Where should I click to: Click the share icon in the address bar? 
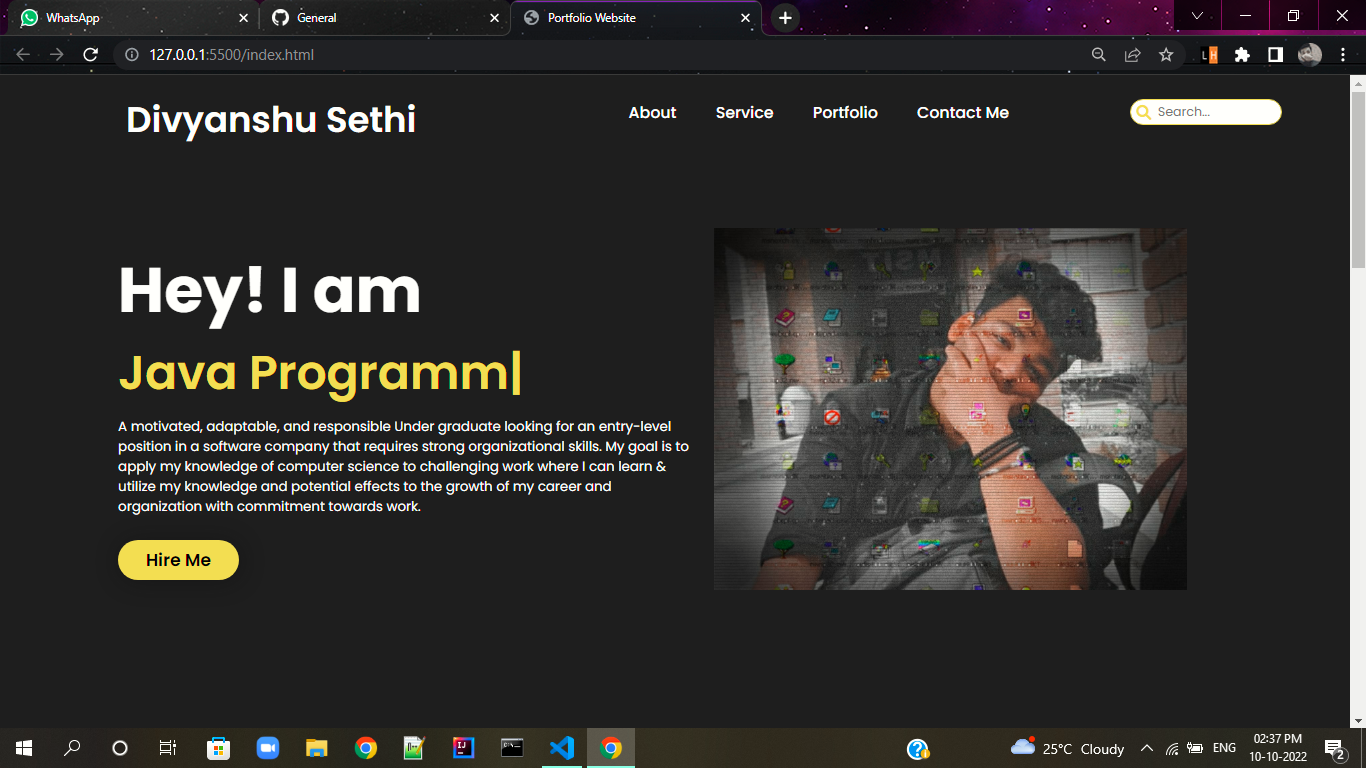point(1132,55)
